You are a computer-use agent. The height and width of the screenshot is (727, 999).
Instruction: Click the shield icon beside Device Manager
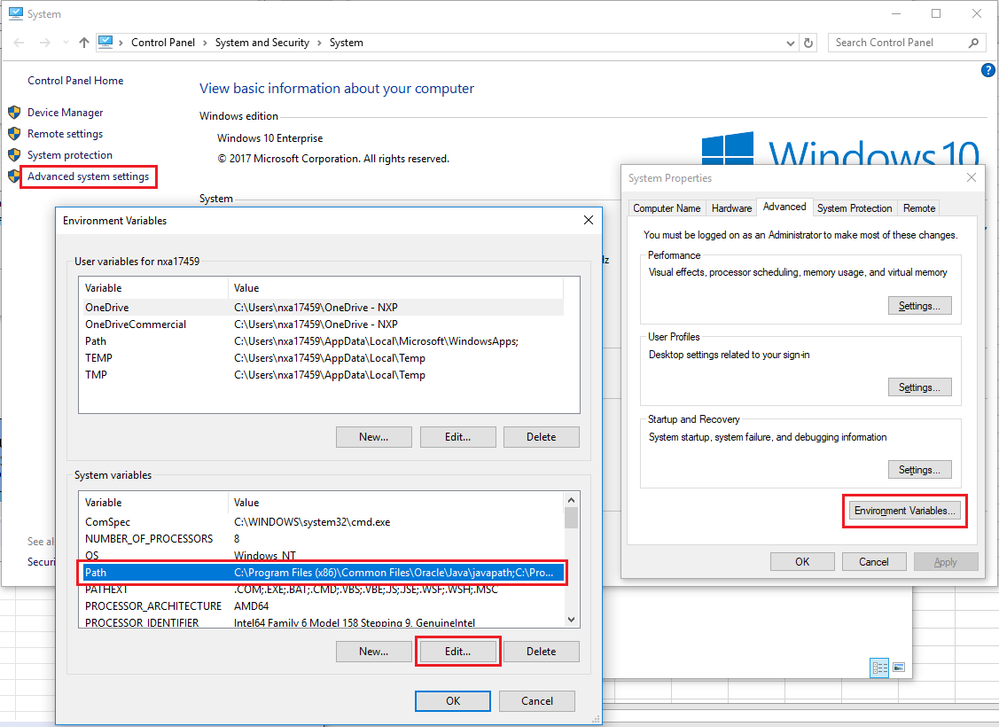click(14, 113)
